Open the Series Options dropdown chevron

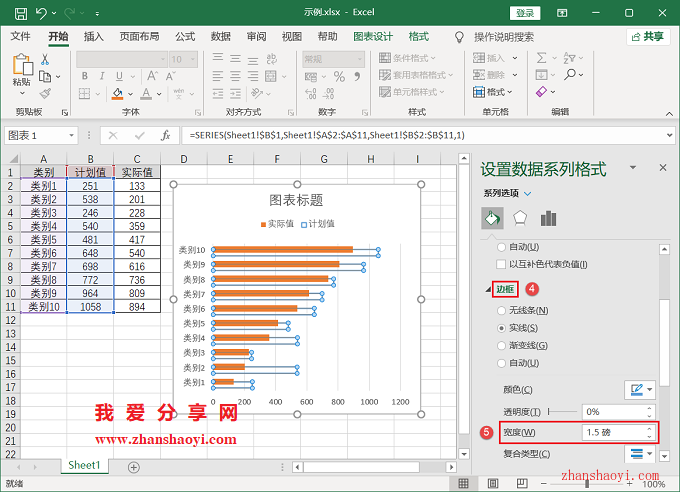click(528, 194)
